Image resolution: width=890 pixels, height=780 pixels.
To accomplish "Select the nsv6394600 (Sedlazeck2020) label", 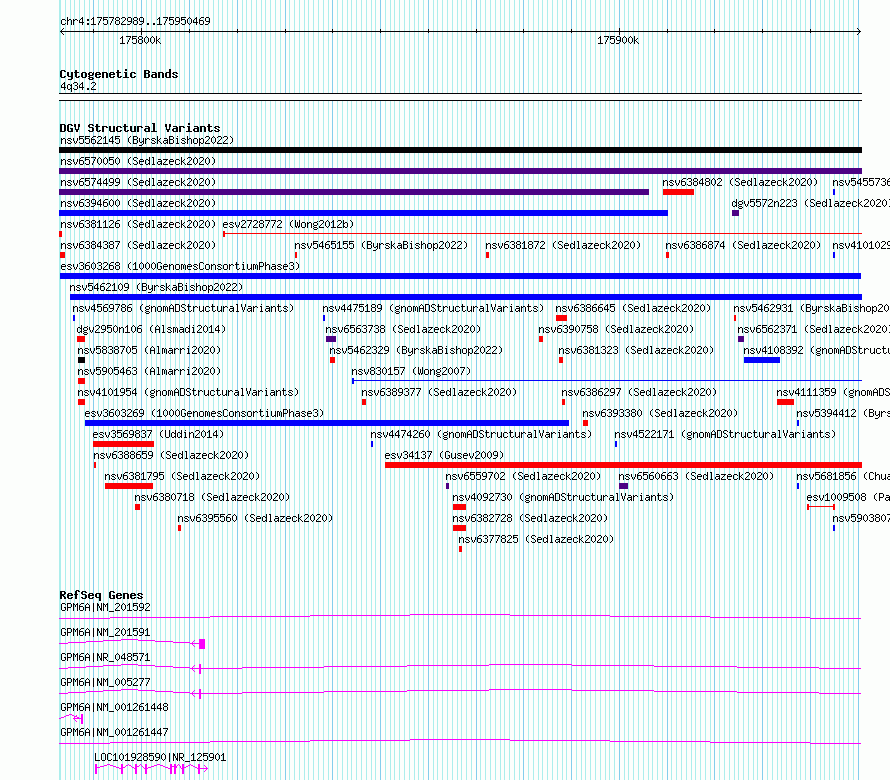I will (x=138, y=203).
